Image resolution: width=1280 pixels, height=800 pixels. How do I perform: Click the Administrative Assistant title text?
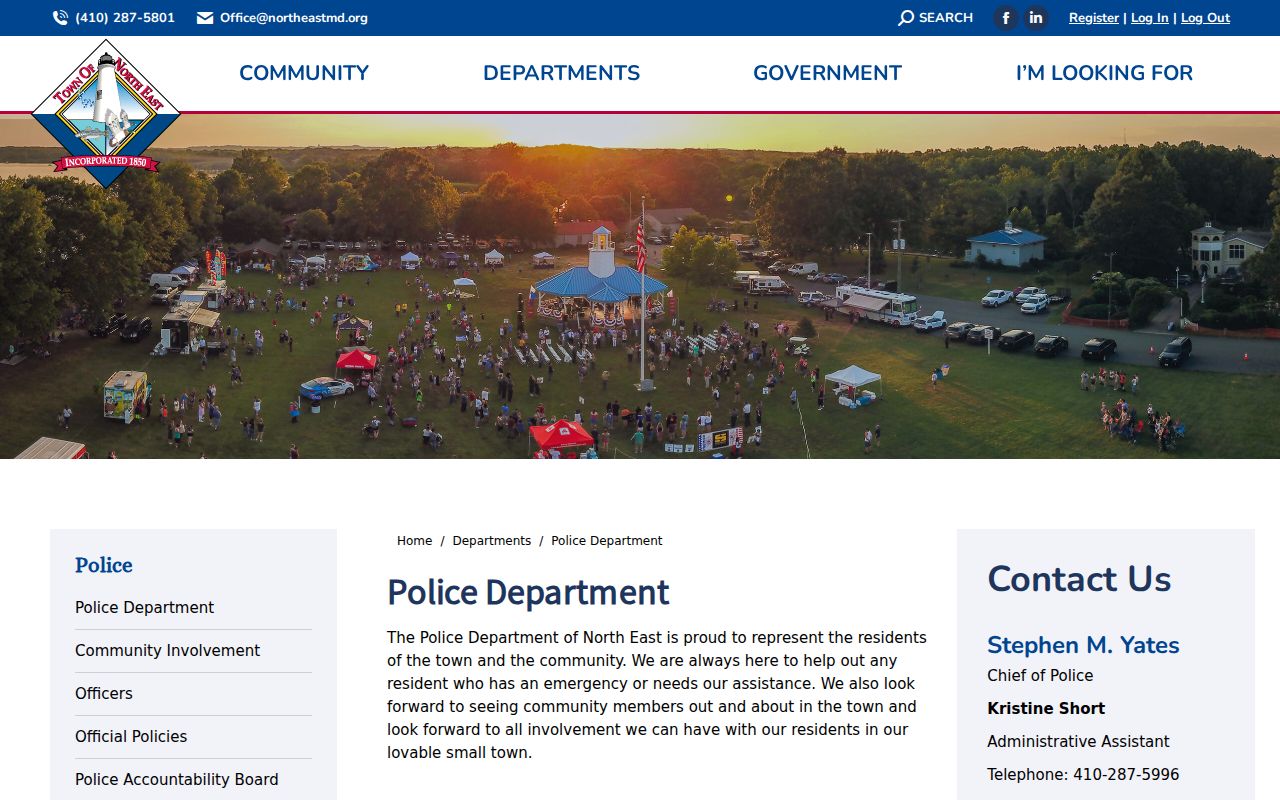tap(1078, 742)
